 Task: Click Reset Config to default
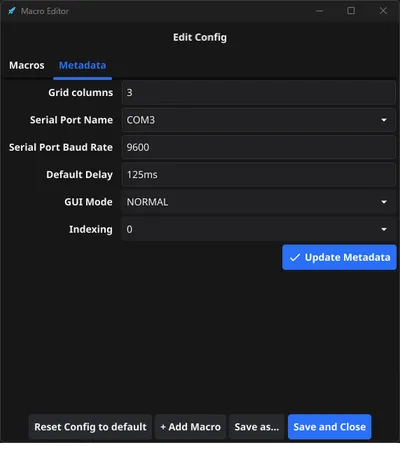click(x=90, y=427)
